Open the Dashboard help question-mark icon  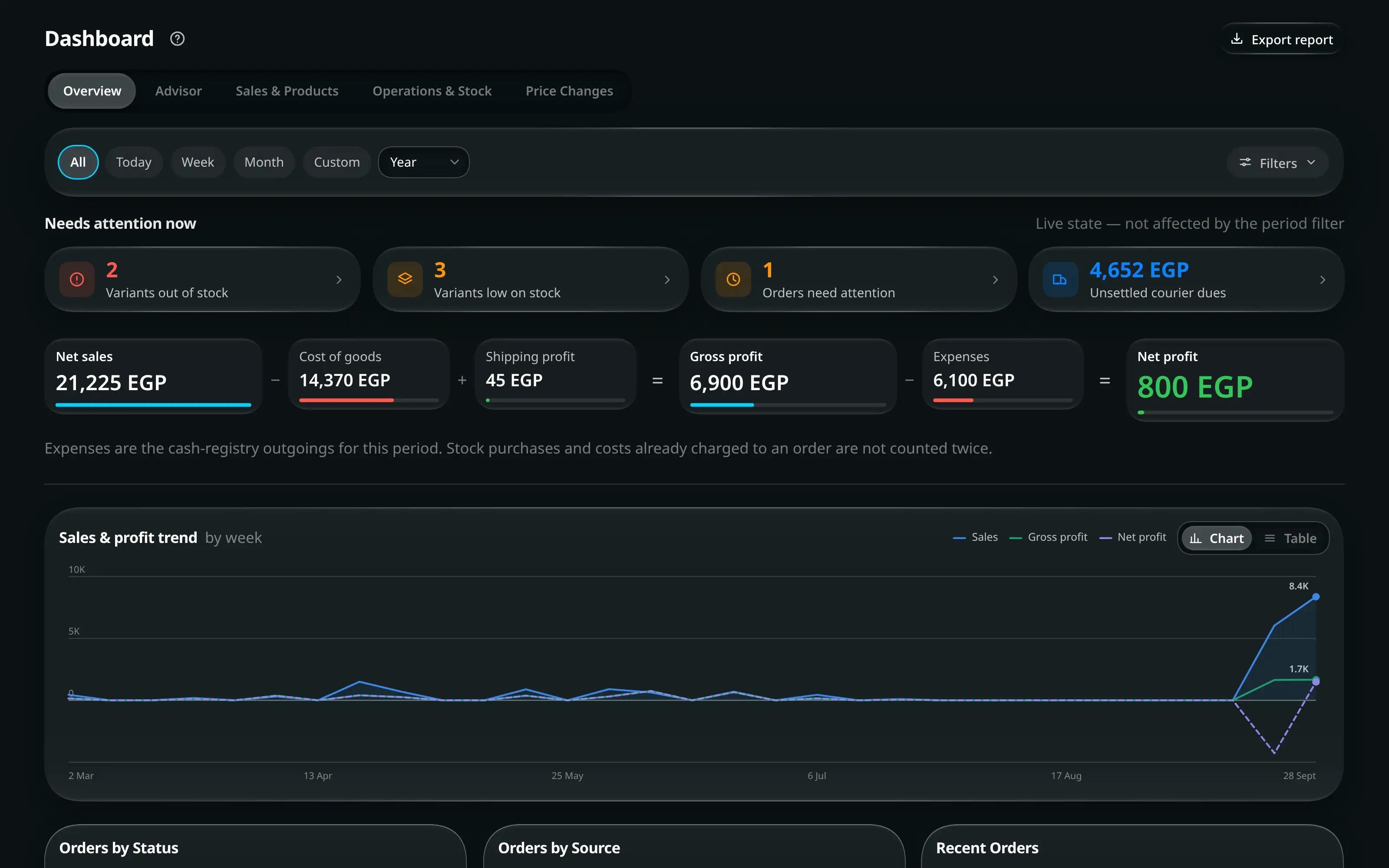click(178, 39)
